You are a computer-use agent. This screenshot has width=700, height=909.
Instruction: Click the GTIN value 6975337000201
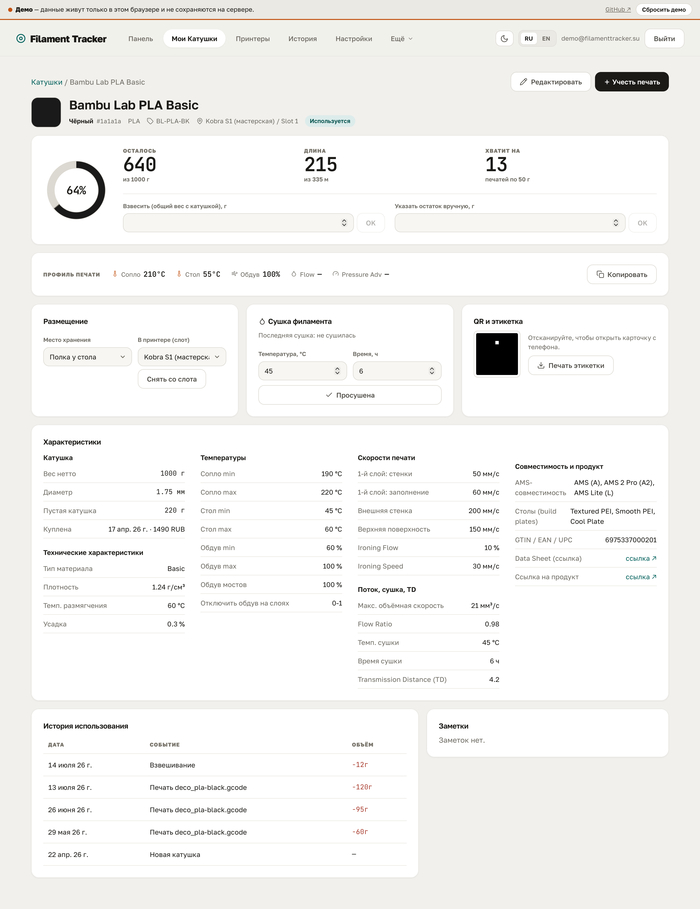[x=630, y=540]
